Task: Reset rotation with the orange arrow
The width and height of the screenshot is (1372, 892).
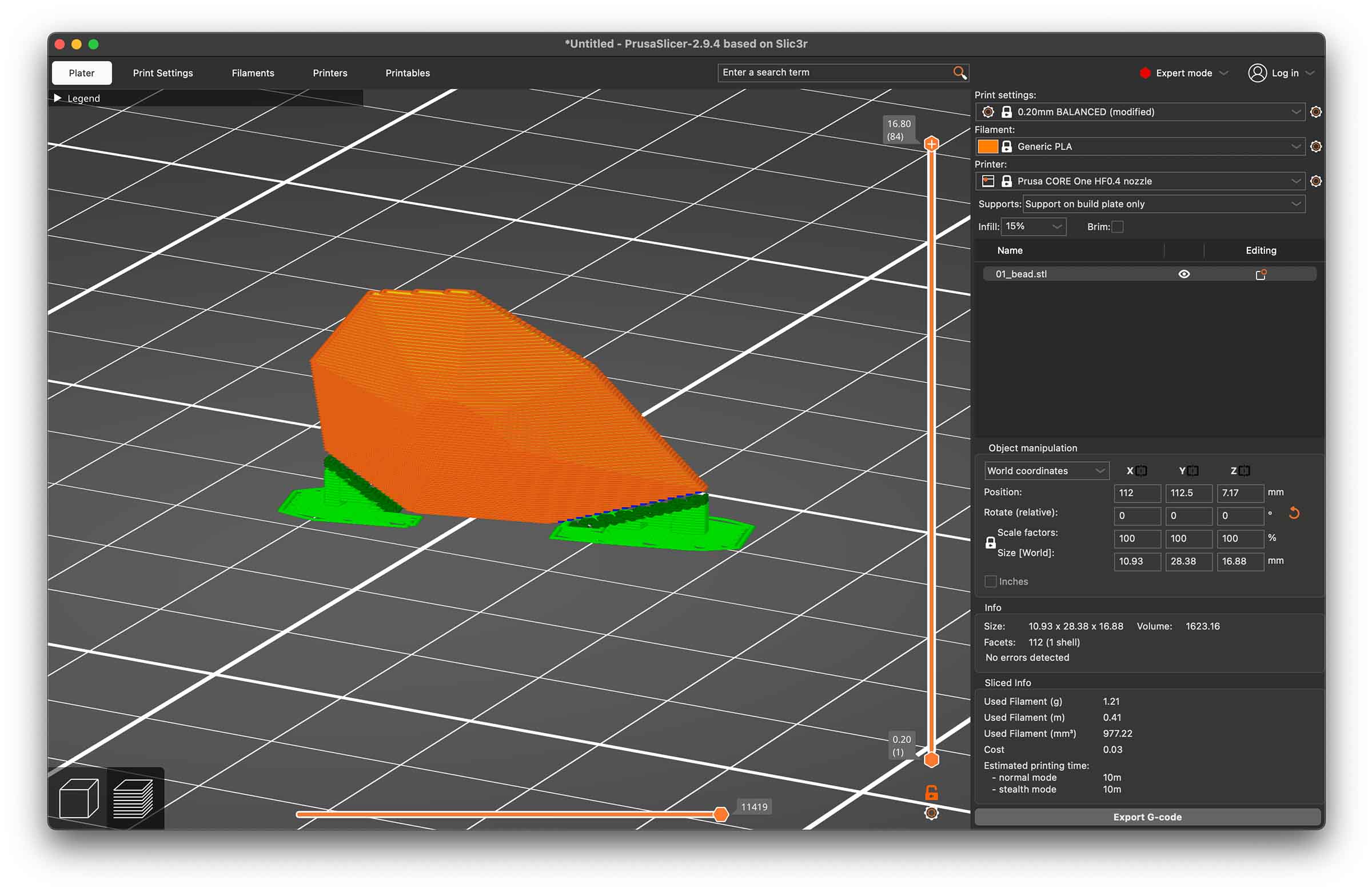Action: coord(1294,513)
